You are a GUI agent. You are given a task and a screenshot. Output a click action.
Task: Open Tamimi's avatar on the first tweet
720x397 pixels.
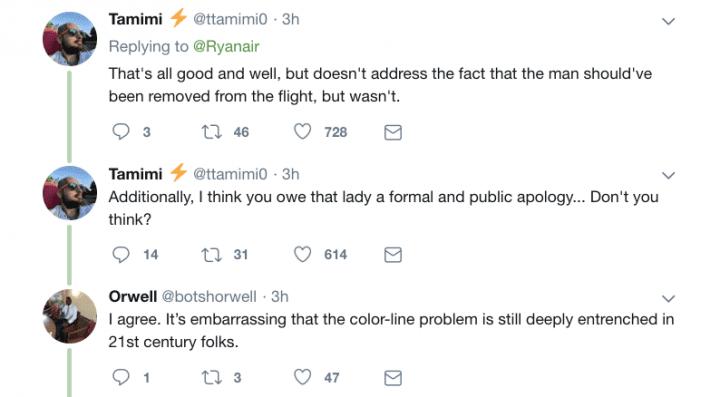70,39
